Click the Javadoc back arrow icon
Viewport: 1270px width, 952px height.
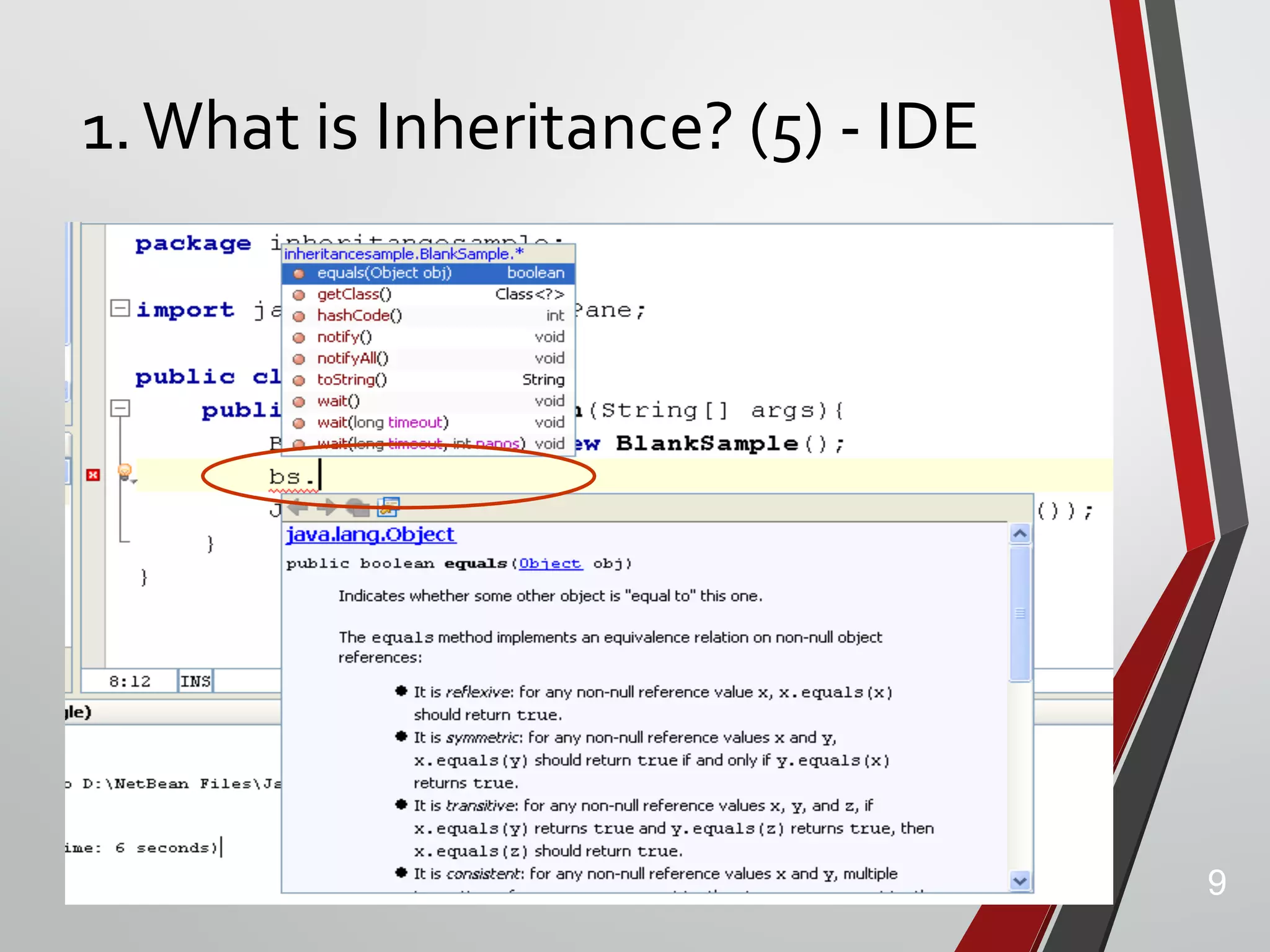pyautogui.click(x=298, y=508)
